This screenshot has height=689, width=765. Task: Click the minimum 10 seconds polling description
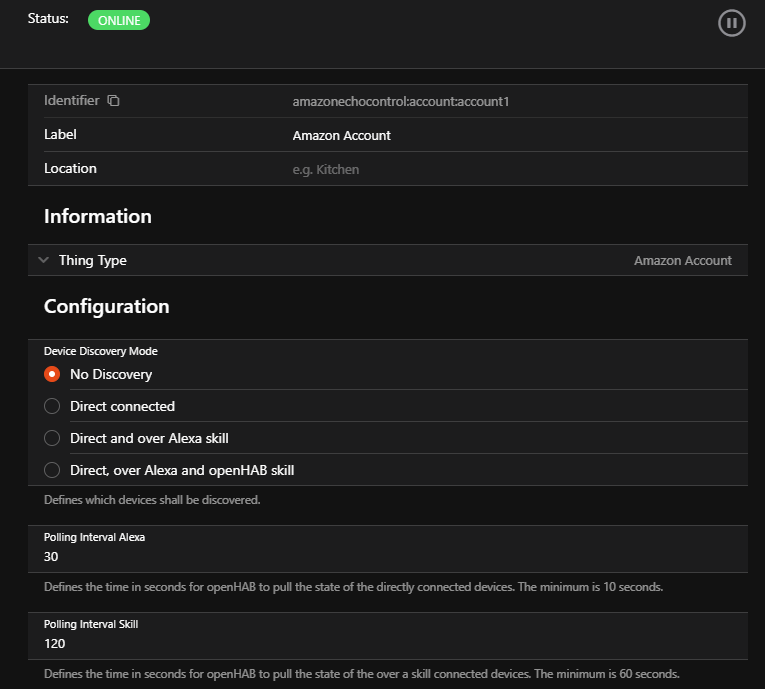(353, 586)
